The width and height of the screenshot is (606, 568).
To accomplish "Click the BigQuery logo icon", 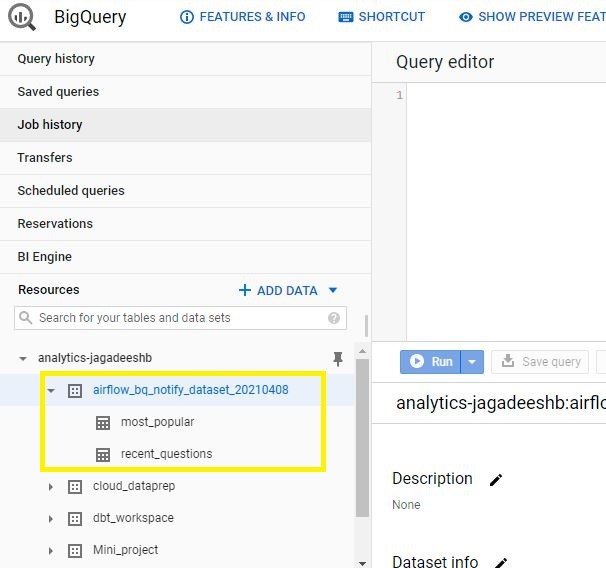I will (22, 18).
